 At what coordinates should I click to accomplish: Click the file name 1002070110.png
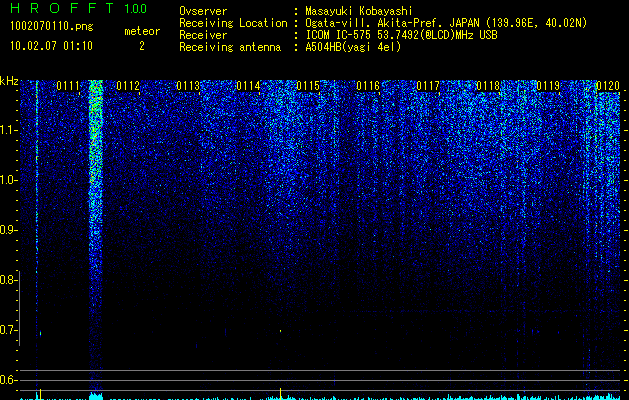(x=51, y=26)
